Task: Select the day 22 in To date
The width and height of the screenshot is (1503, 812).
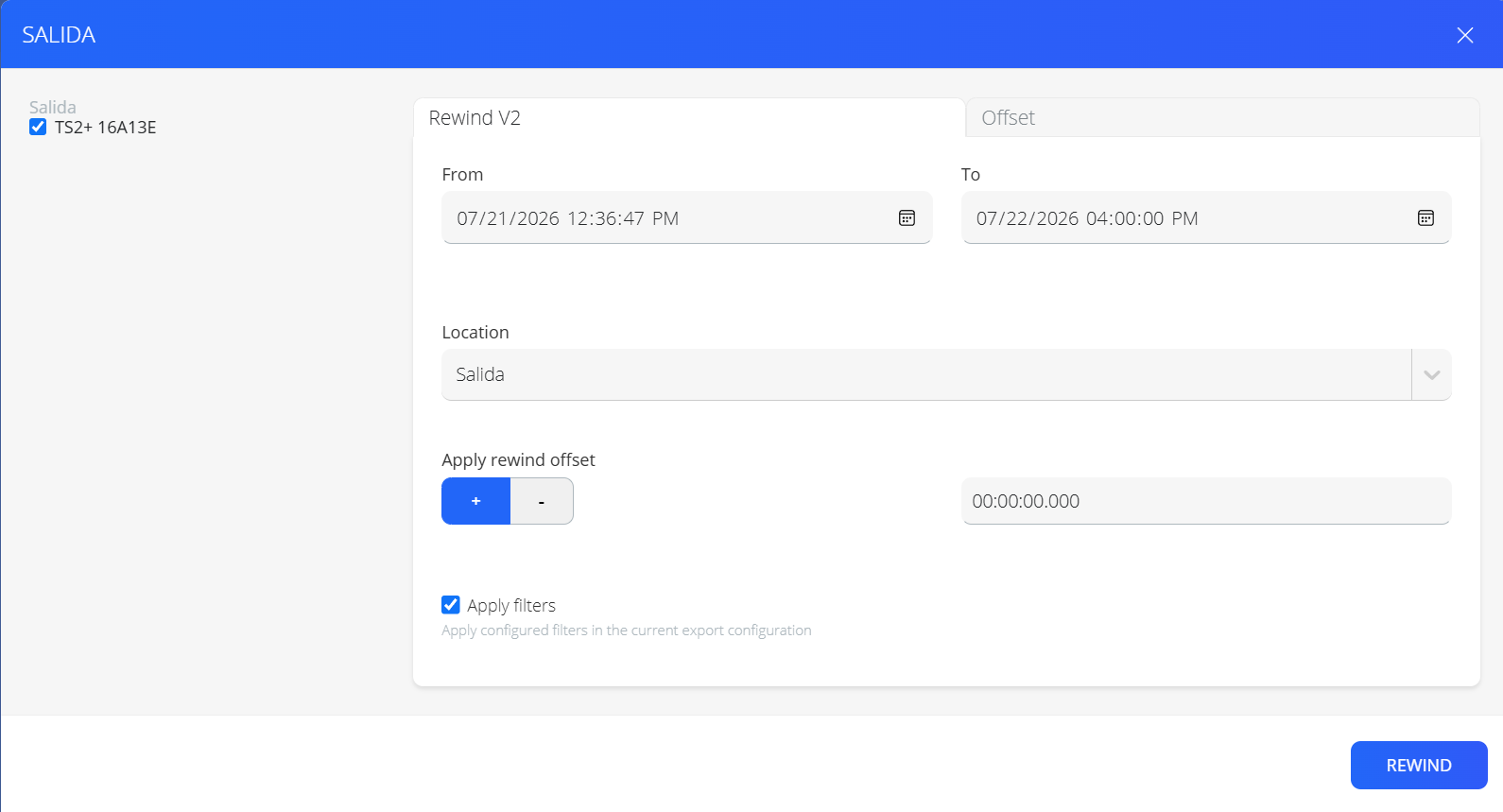Action: pos(1019,218)
